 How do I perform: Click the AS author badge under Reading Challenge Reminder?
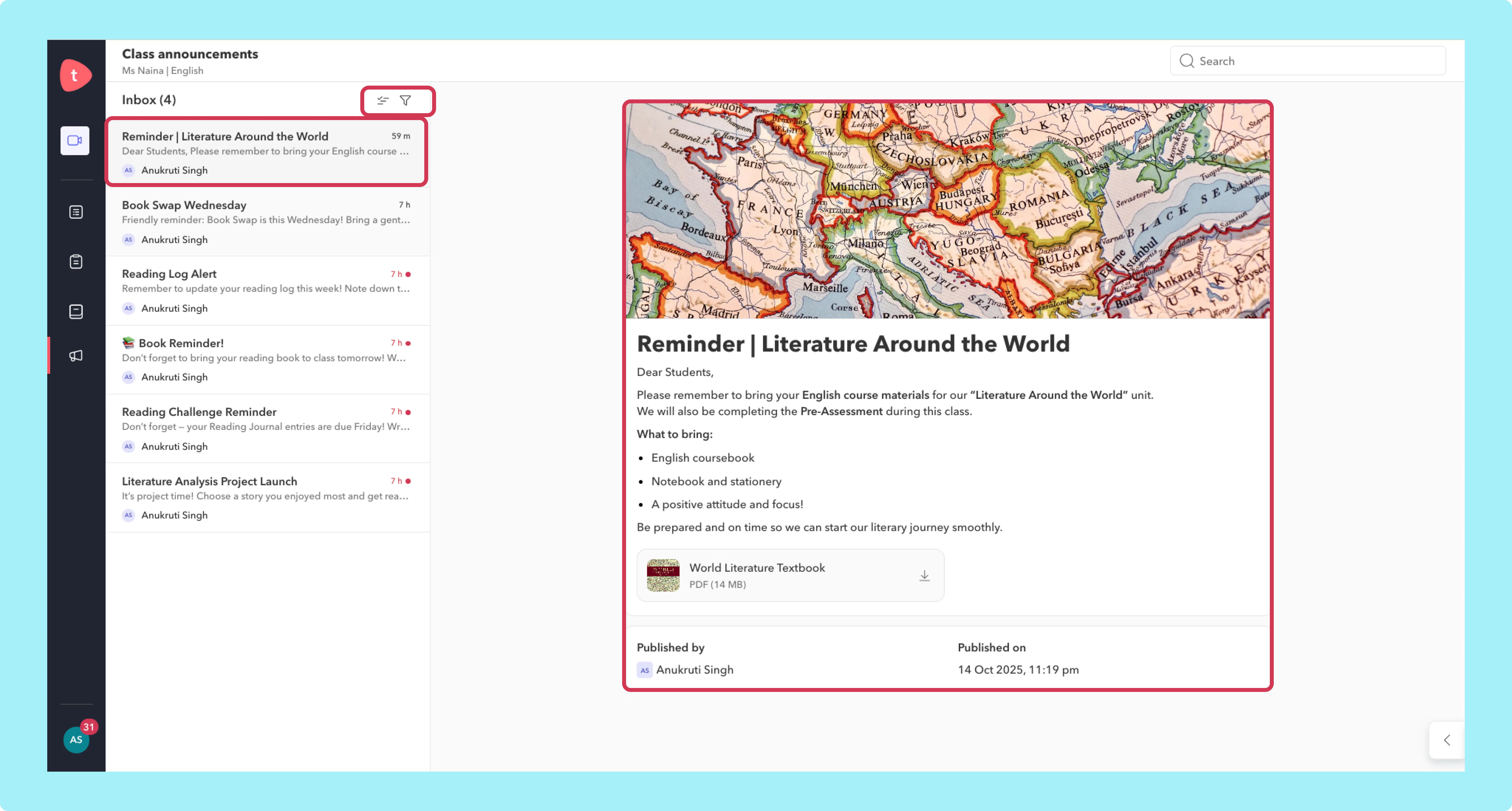coord(128,446)
